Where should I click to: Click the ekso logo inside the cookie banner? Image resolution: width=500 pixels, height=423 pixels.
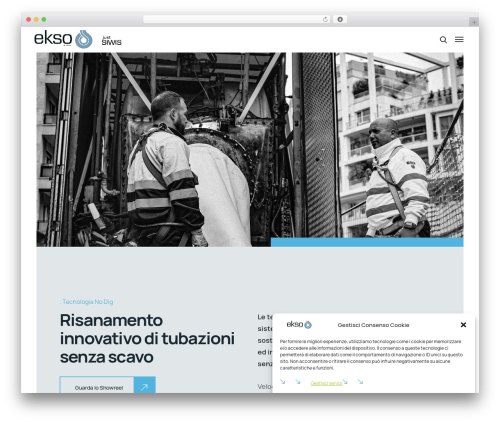click(x=299, y=324)
